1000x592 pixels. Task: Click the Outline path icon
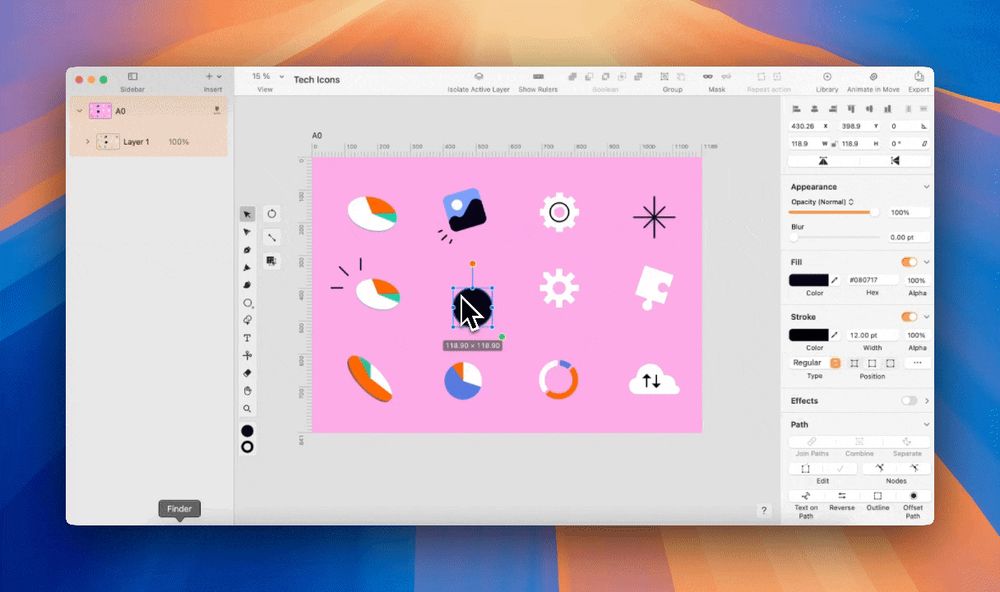tap(878, 496)
